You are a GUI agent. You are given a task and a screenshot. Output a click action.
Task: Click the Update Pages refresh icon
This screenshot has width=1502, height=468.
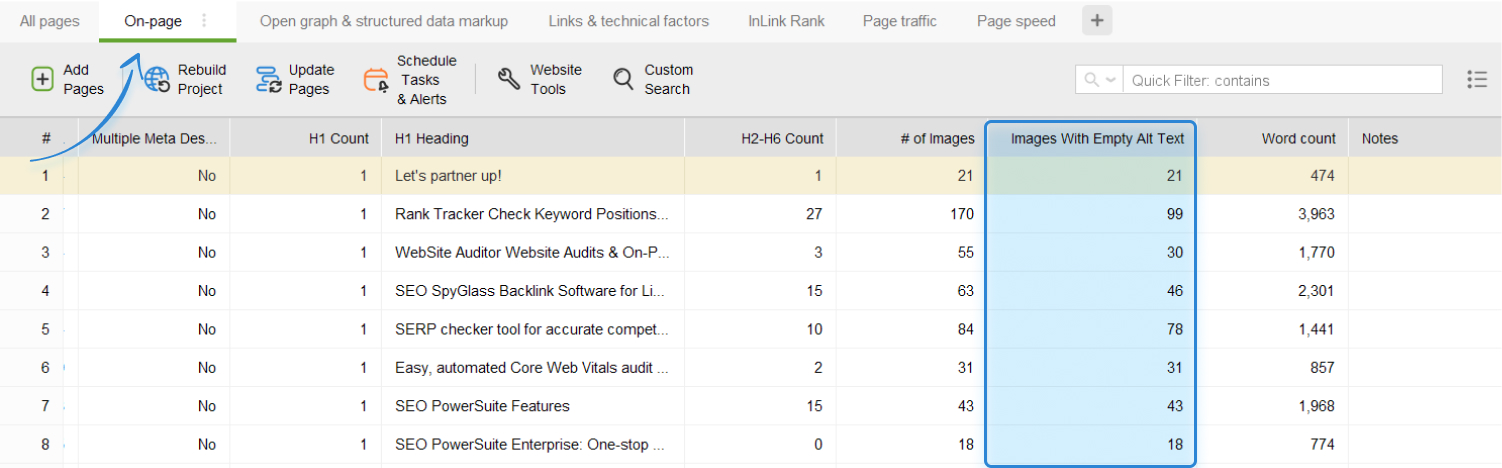click(x=268, y=80)
